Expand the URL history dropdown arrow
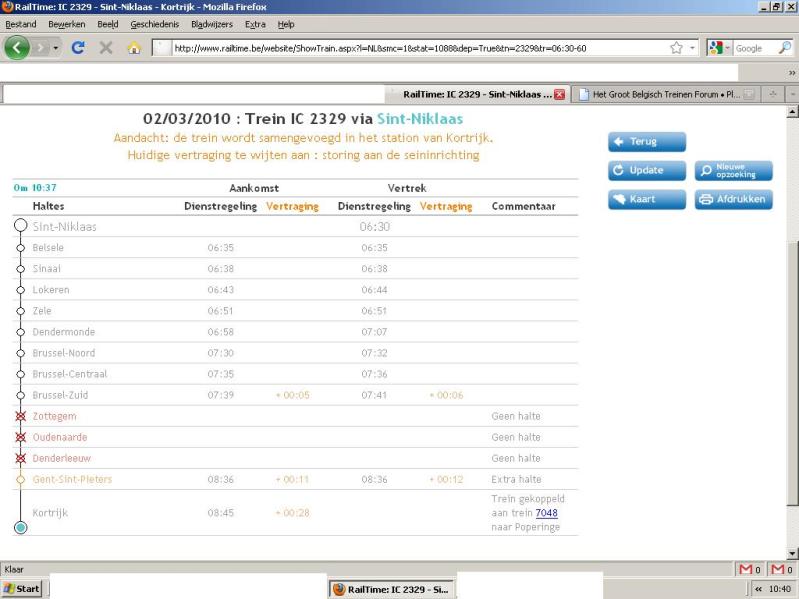This screenshot has height=599, width=799. click(692, 47)
